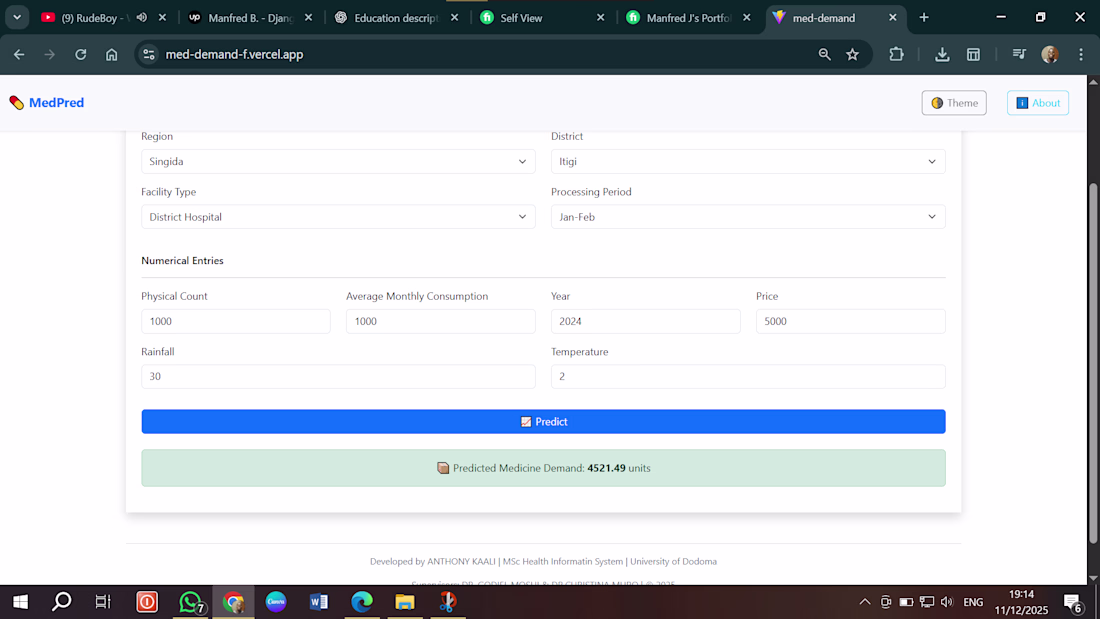Open the Downloads icon

[x=942, y=54]
